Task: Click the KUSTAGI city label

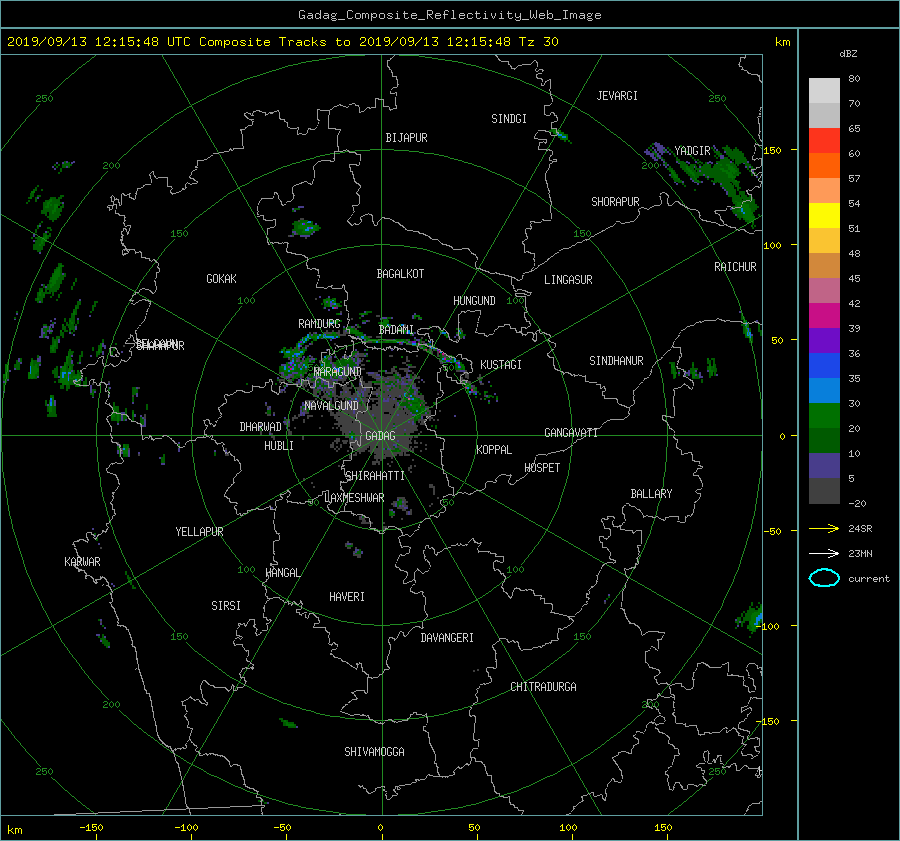Action: coord(501,365)
